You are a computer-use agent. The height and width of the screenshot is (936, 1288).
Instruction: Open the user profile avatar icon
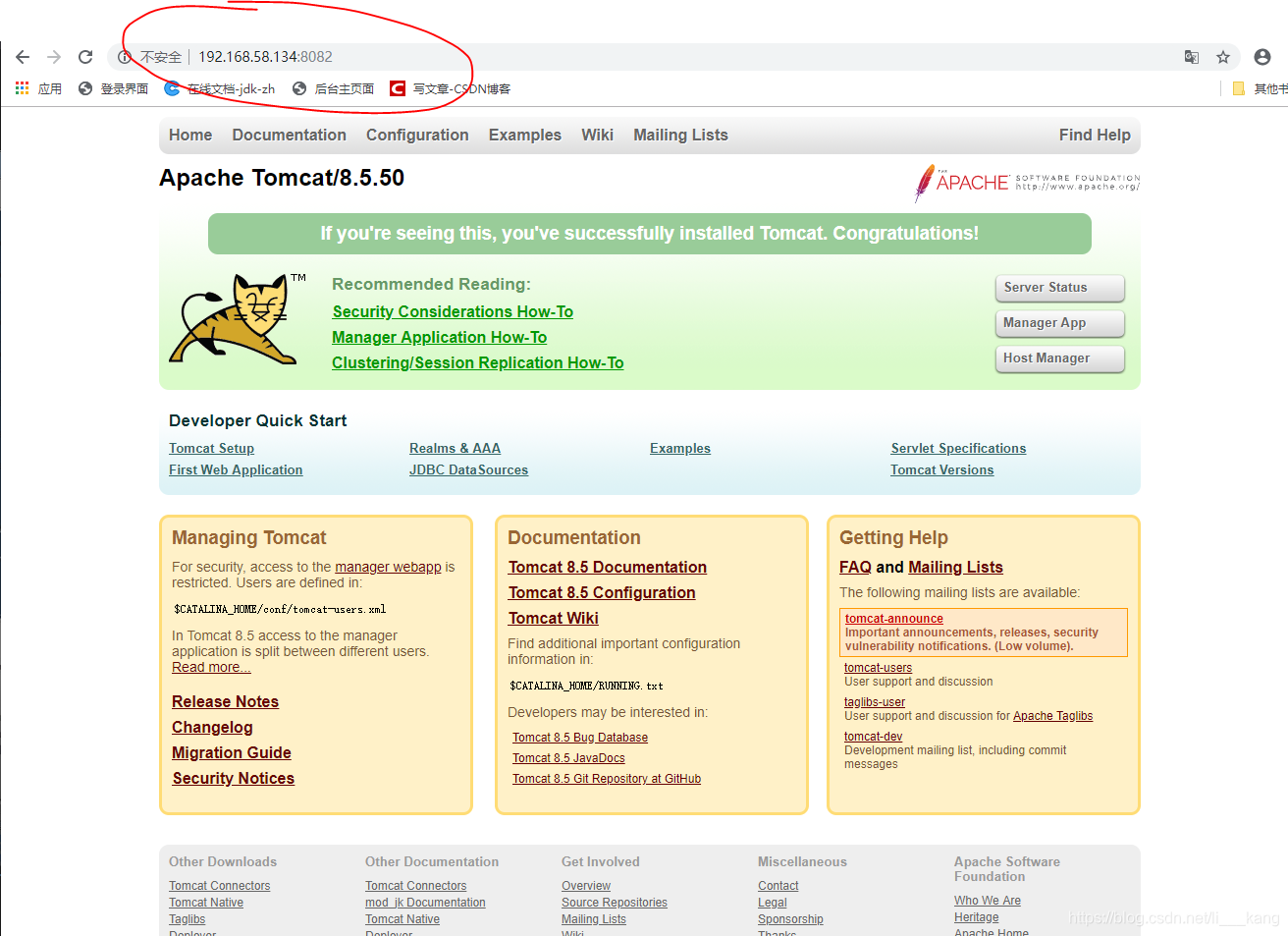[x=1262, y=57]
